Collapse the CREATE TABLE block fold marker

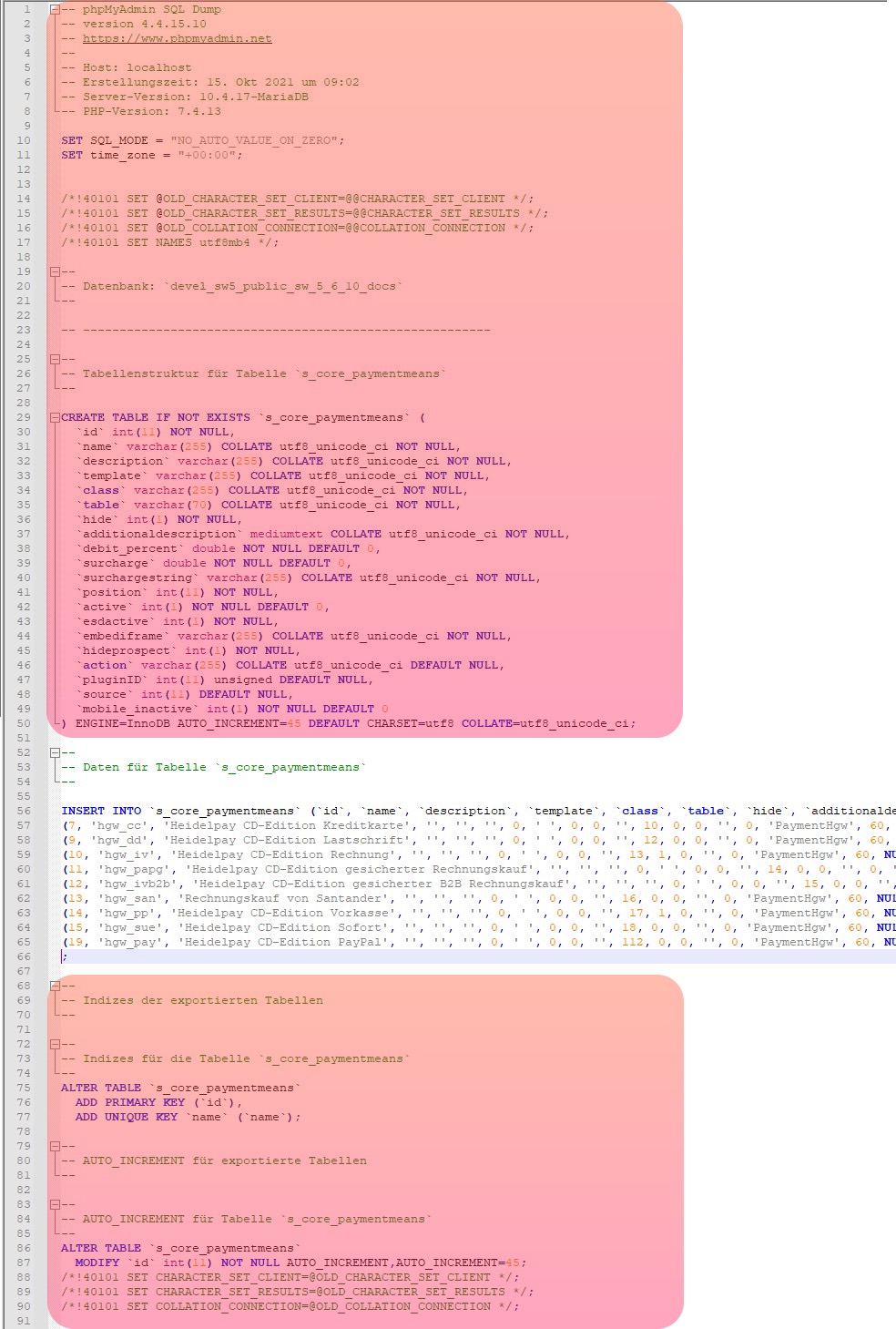55,417
